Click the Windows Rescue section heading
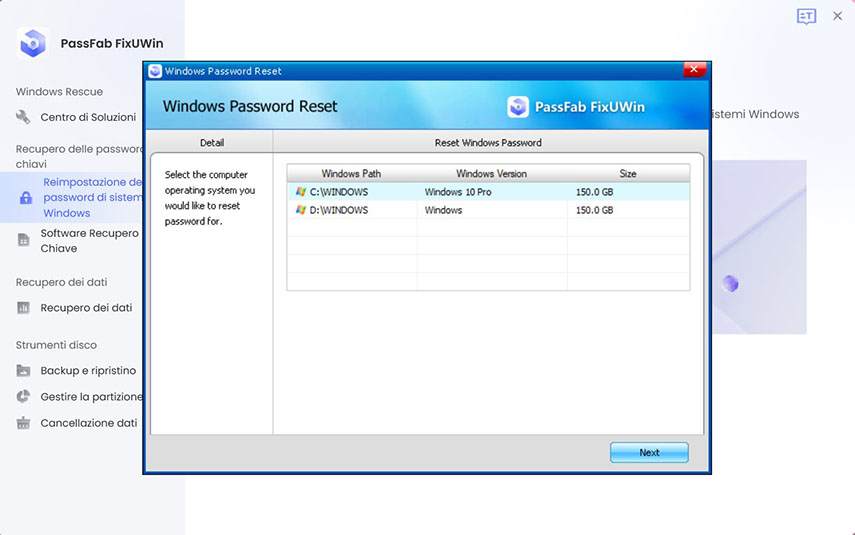 [59, 92]
